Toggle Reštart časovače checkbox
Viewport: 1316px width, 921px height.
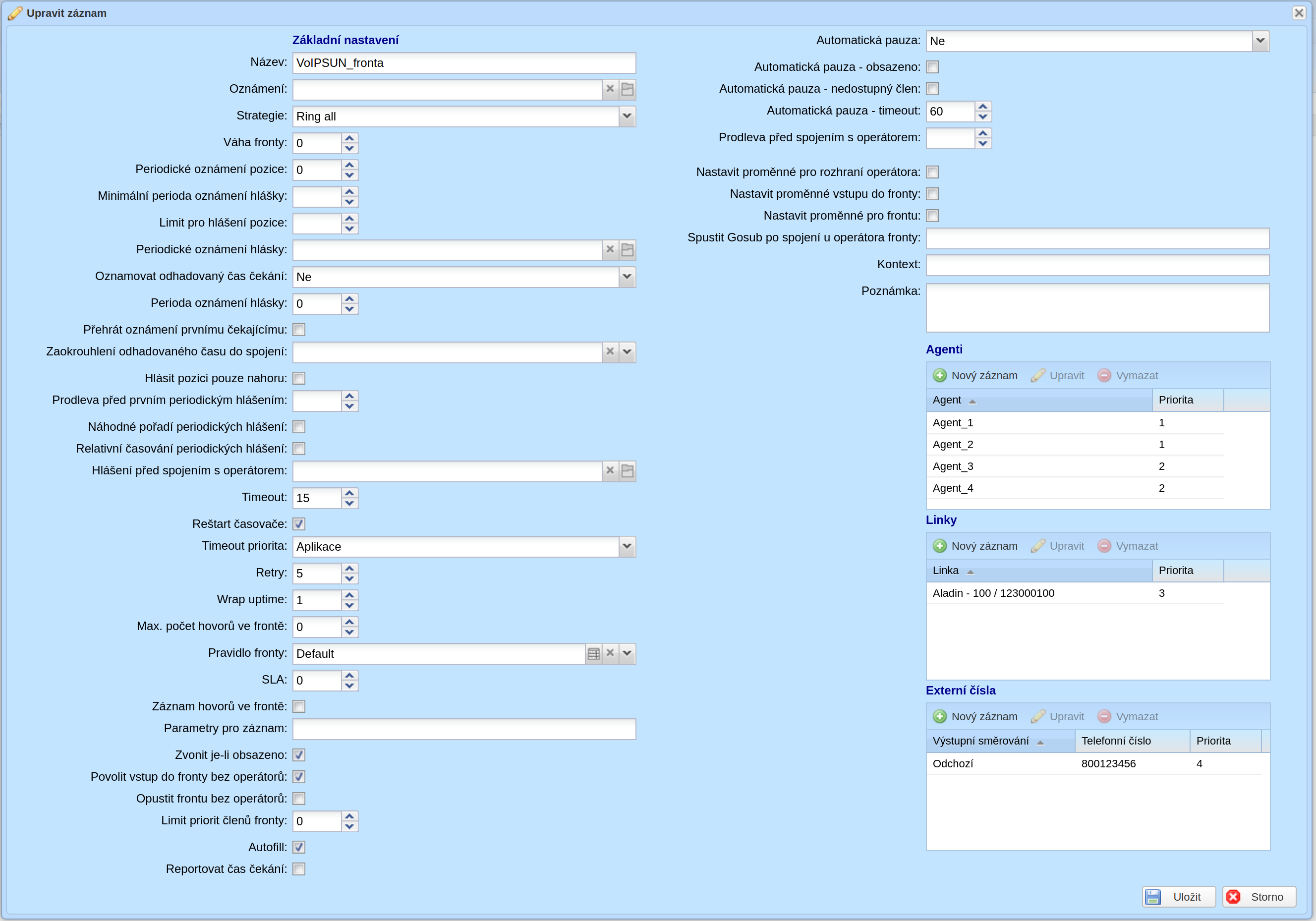[299, 524]
